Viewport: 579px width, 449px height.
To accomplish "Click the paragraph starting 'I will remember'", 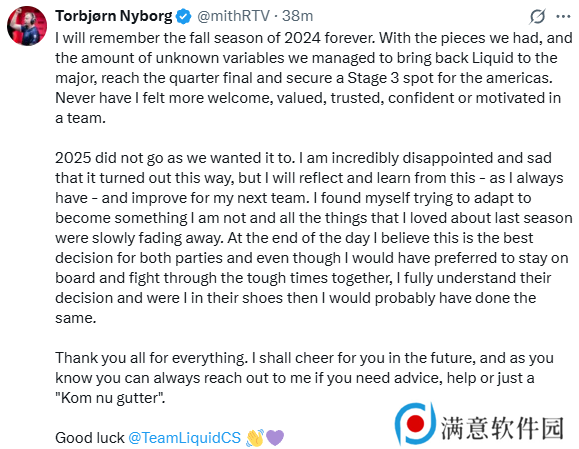I will (x=314, y=78).
